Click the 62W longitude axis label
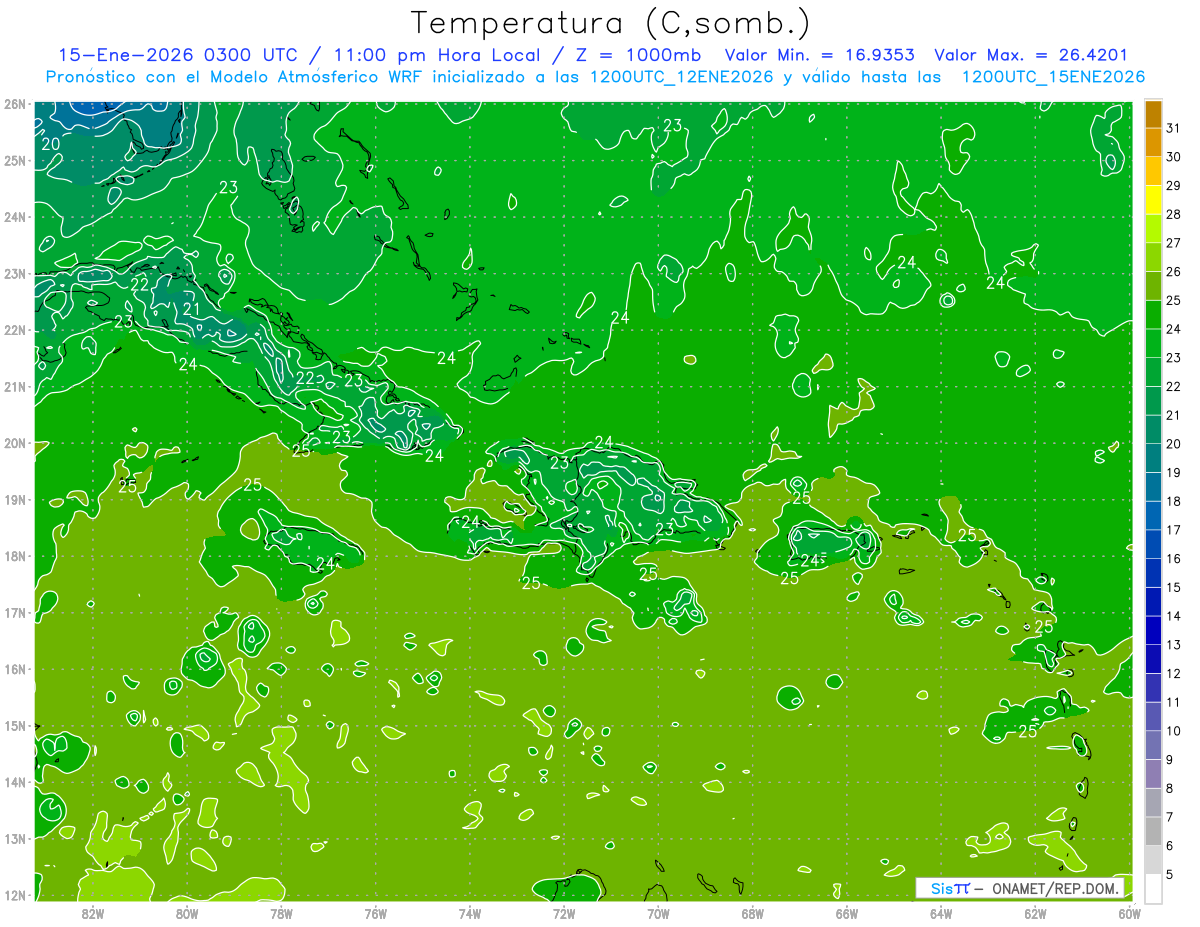Screen dimensions: 1200x927 click(1035, 913)
